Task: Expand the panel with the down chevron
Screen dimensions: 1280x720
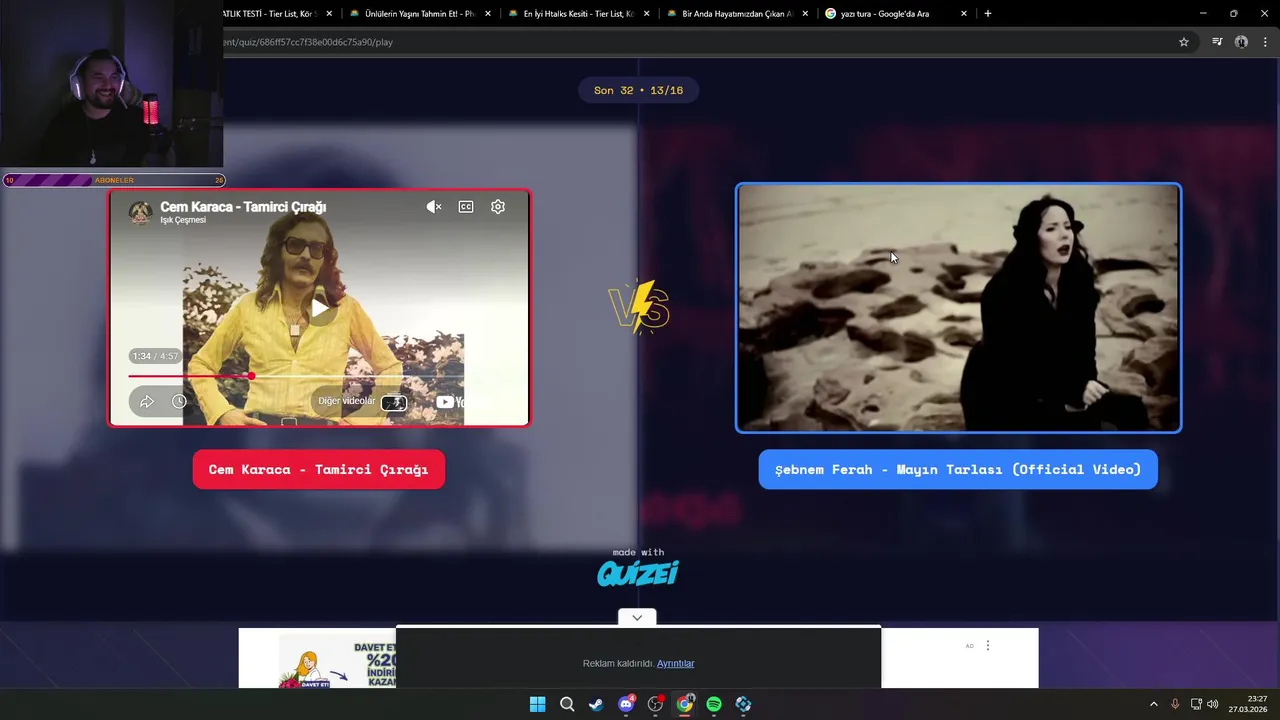Action: click(x=637, y=618)
